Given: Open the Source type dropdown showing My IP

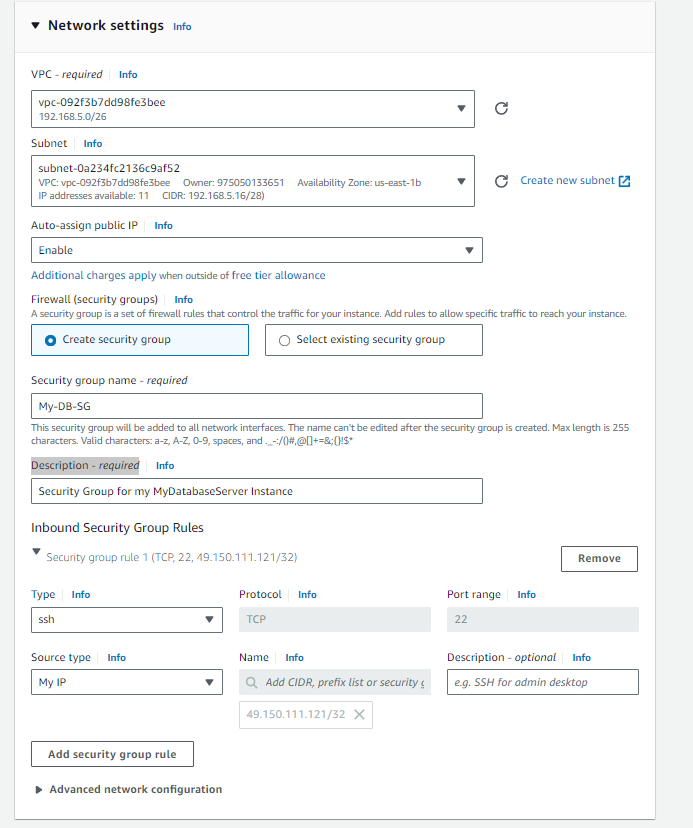Looking at the screenshot, I should pos(209,682).
